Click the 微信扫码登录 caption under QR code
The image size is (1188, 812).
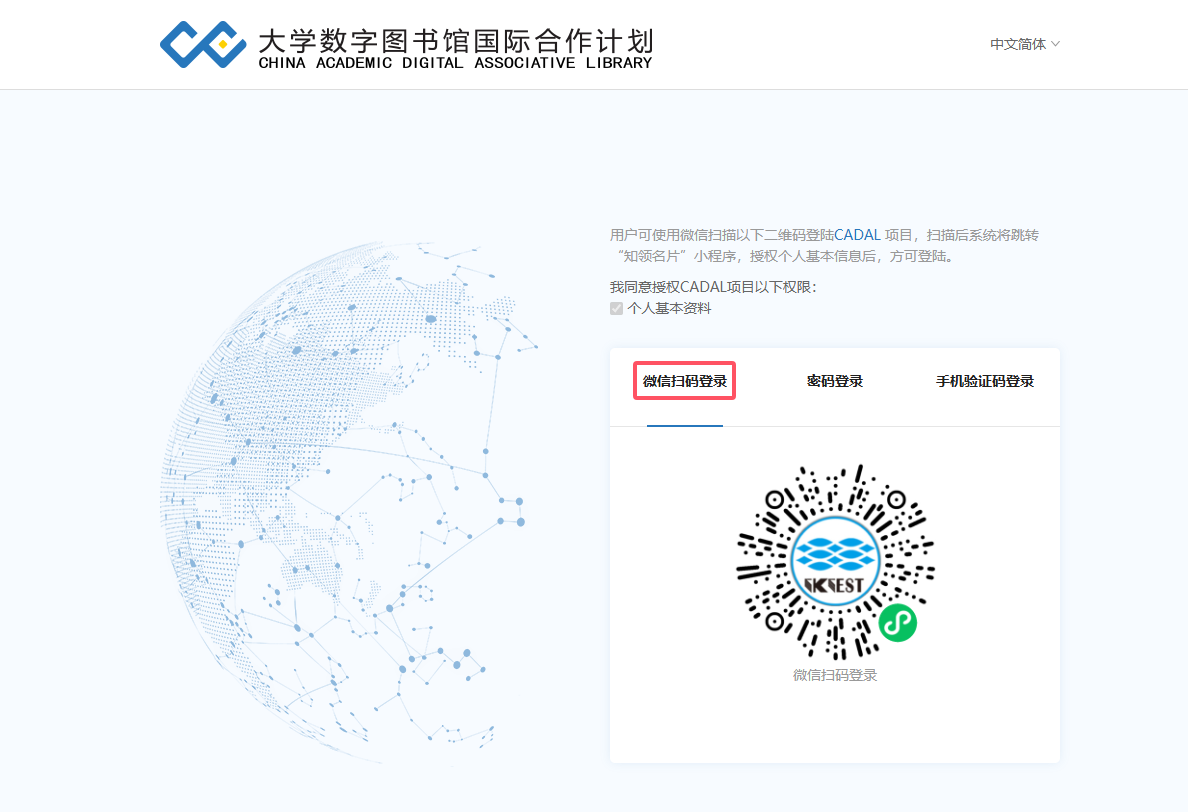click(x=835, y=675)
